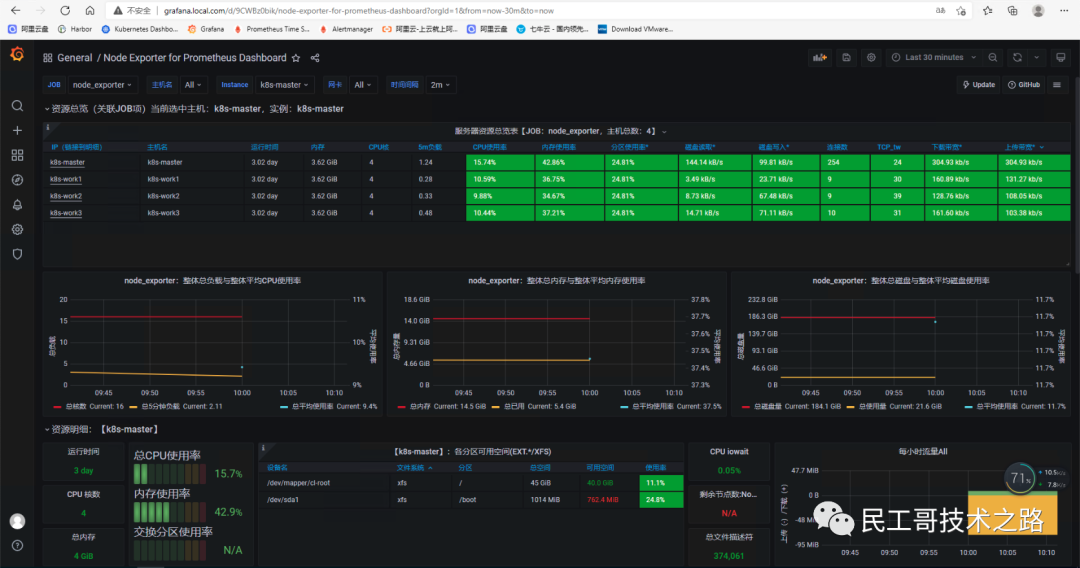
Task: Open the Last 30 minutes time picker
Action: pos(933,58)
